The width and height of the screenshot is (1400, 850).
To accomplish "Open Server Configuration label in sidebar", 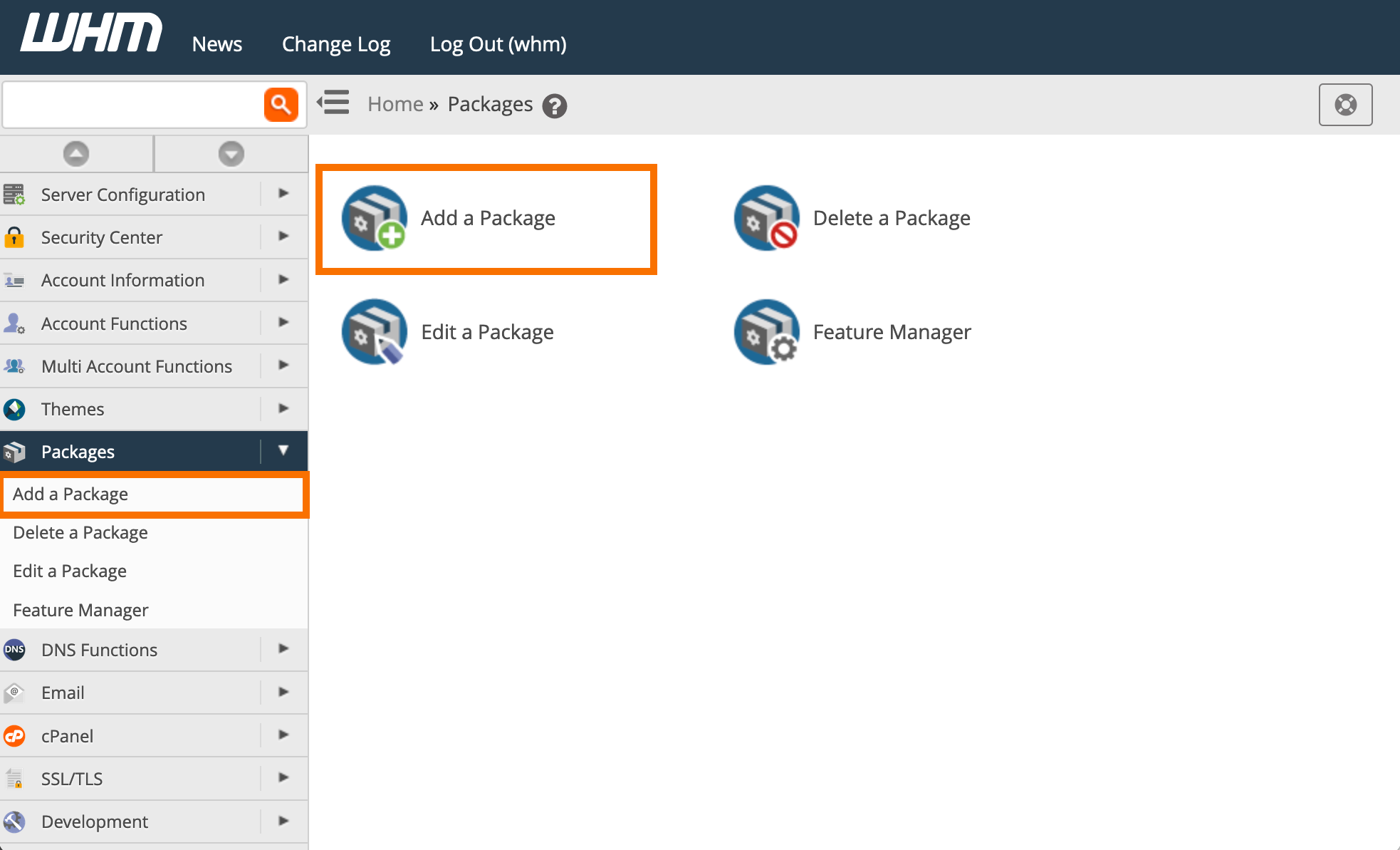I will [123, 195].
